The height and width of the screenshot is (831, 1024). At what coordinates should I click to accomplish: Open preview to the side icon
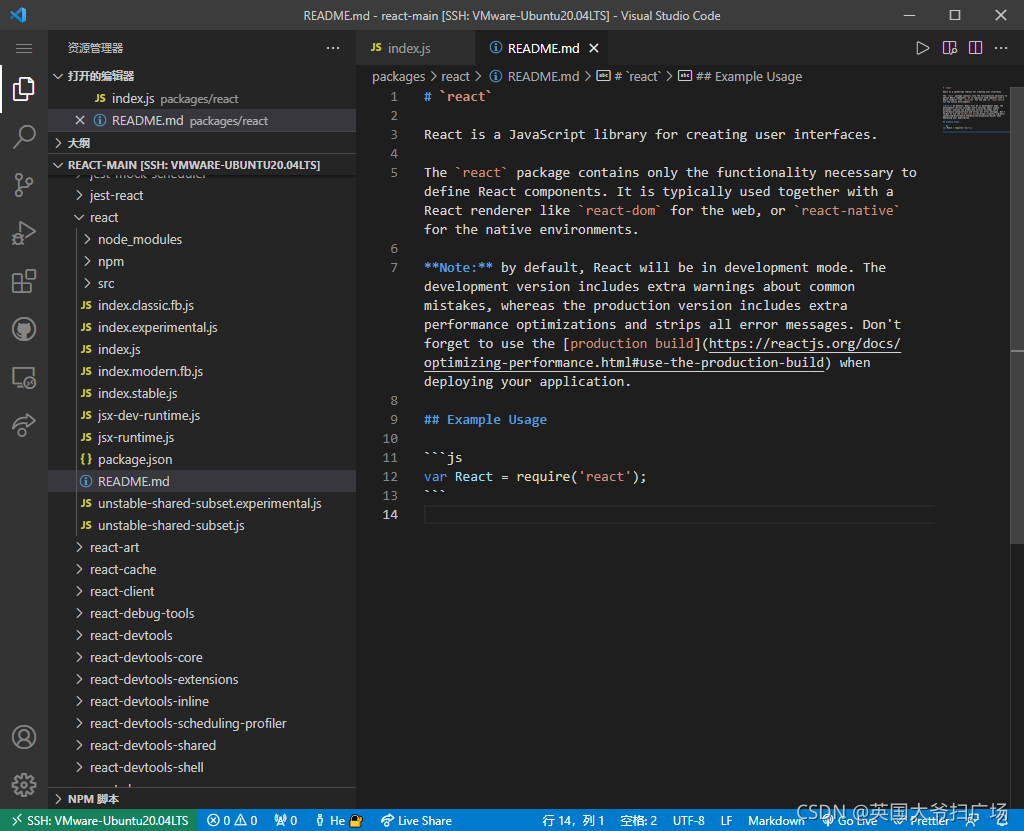tap(950, 48)
